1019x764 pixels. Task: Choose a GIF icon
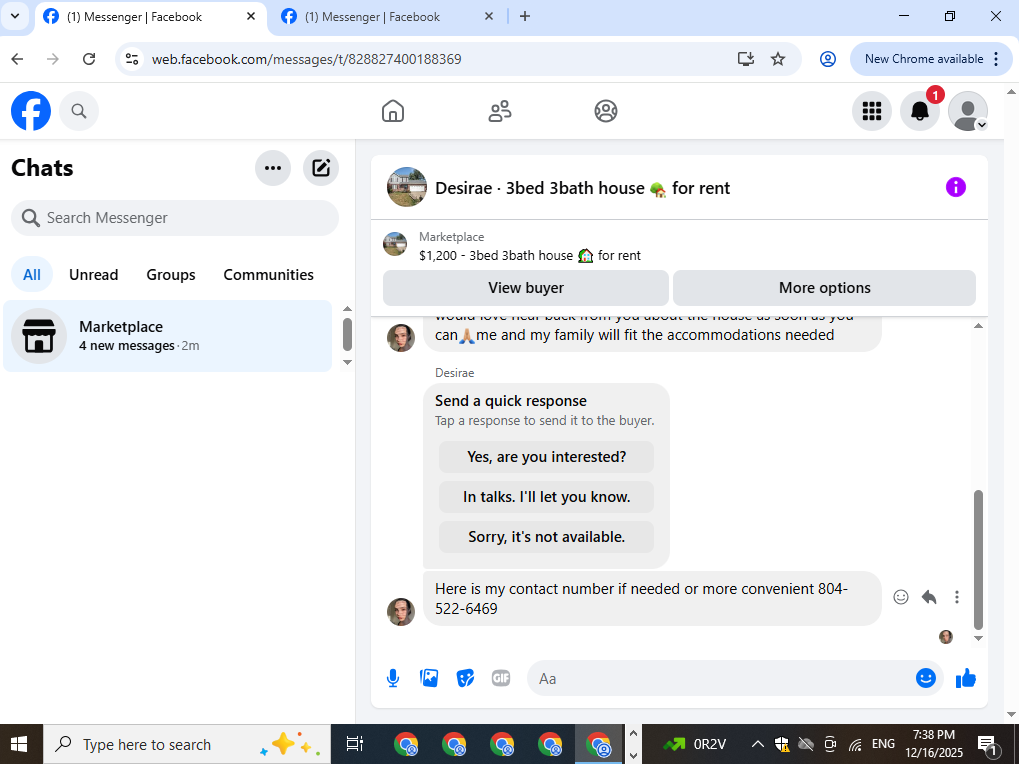coord(500,678)
